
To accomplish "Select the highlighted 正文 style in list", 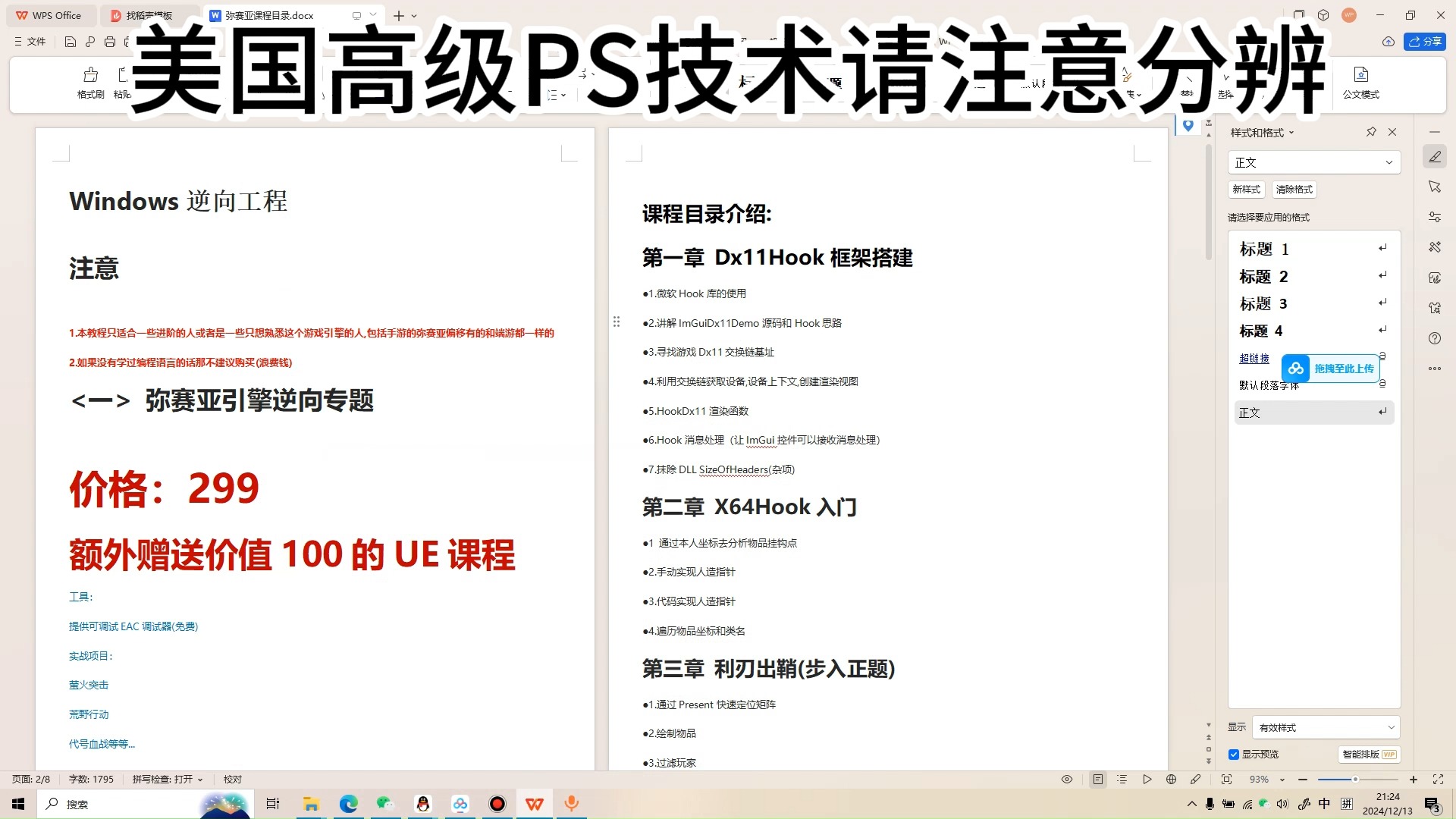I will point(1314,413).
